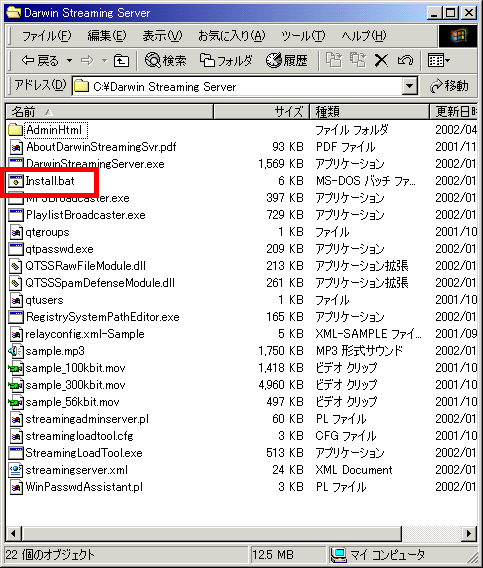Open the Forward history dropdown arrow
Viewport: 483px width, 568px height.
[104, 60]
